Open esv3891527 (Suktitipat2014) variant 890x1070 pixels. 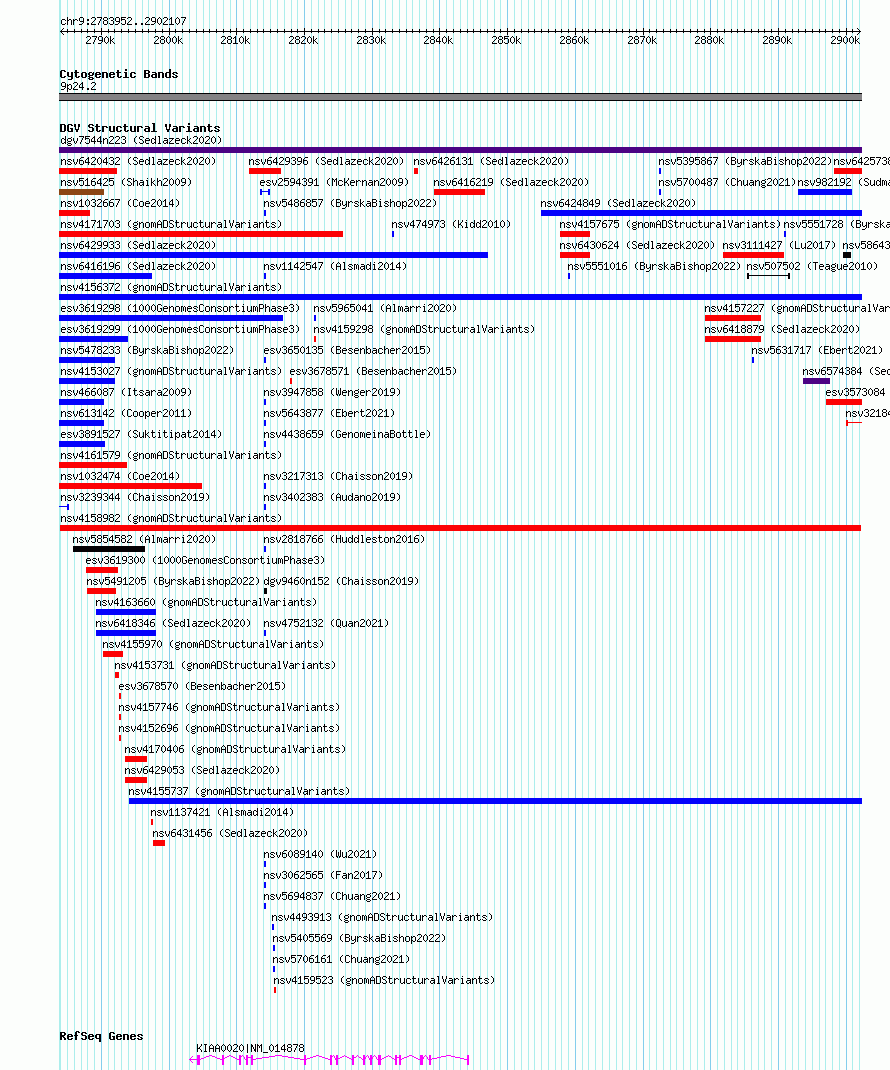point(141,434)
